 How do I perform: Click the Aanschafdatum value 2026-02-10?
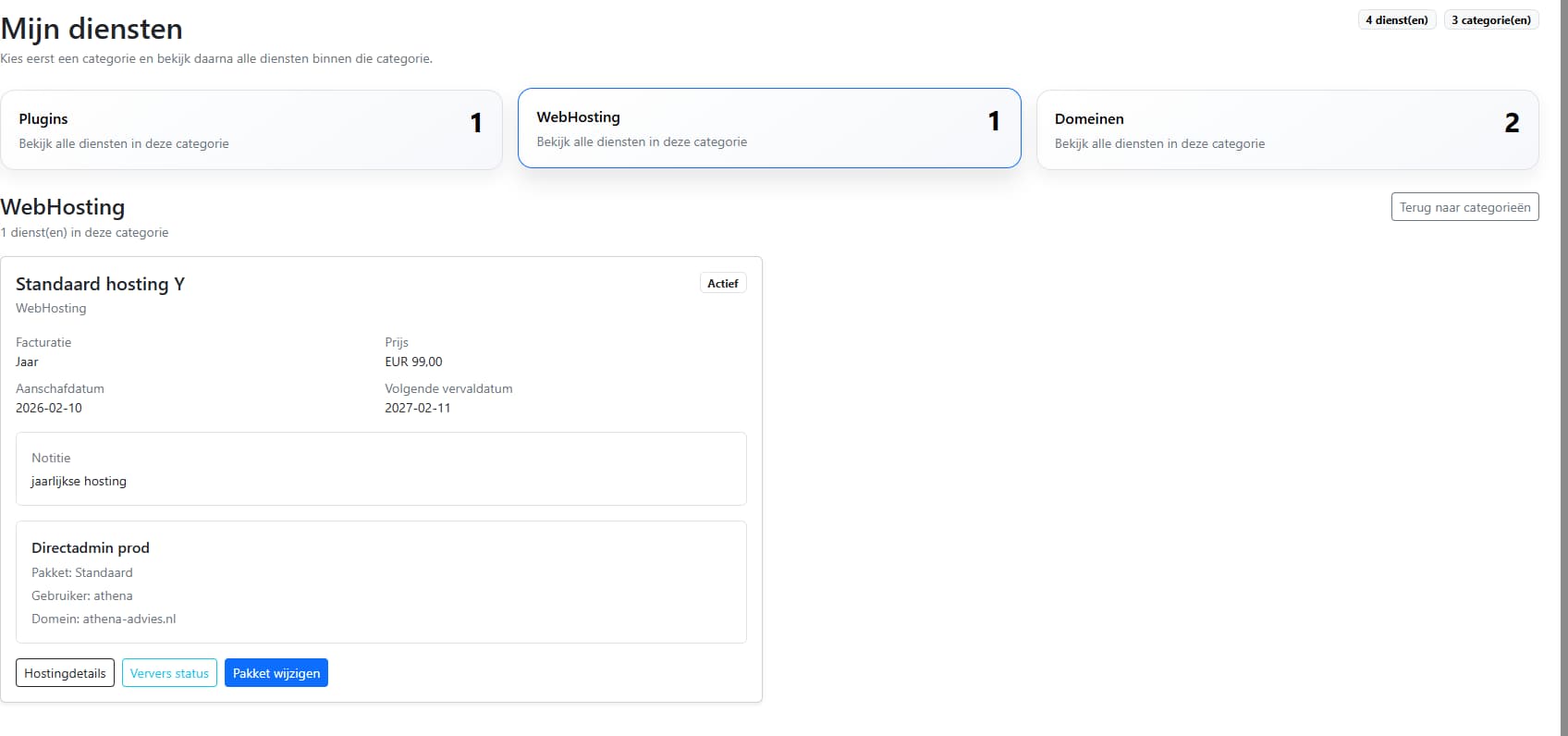click(49, 408)
